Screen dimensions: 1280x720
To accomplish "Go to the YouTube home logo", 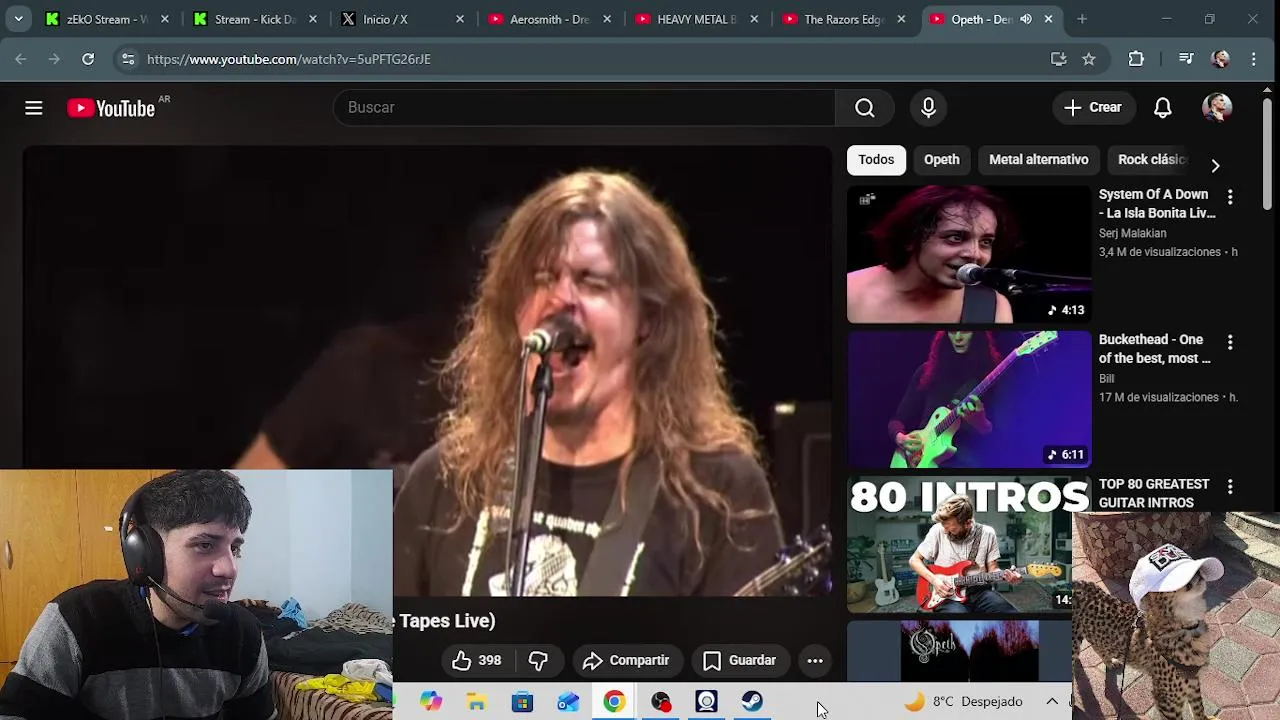I will (111, 108).
